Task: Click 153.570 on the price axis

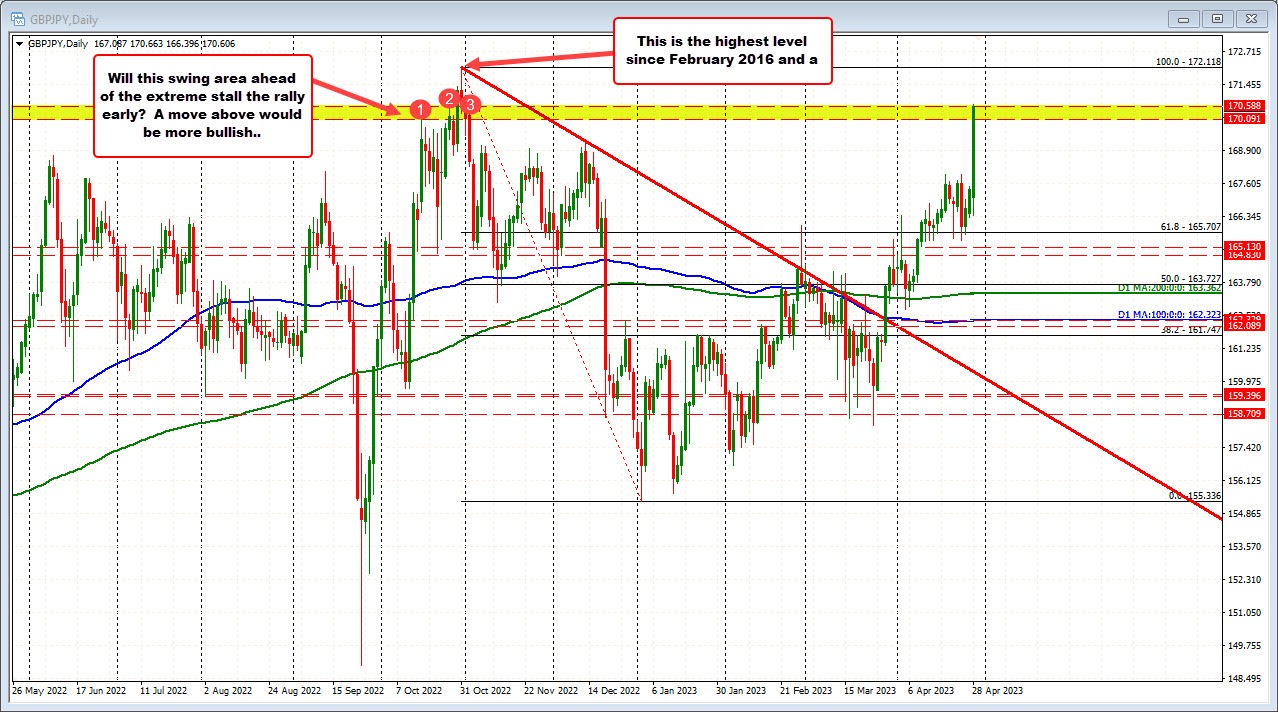Action: pos(1245,546)
